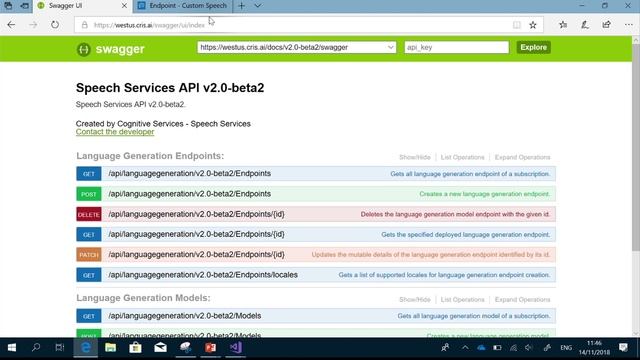This screenshot has width=640, height=360.
Task: Click the browser forward arrow
Action: 33,25
